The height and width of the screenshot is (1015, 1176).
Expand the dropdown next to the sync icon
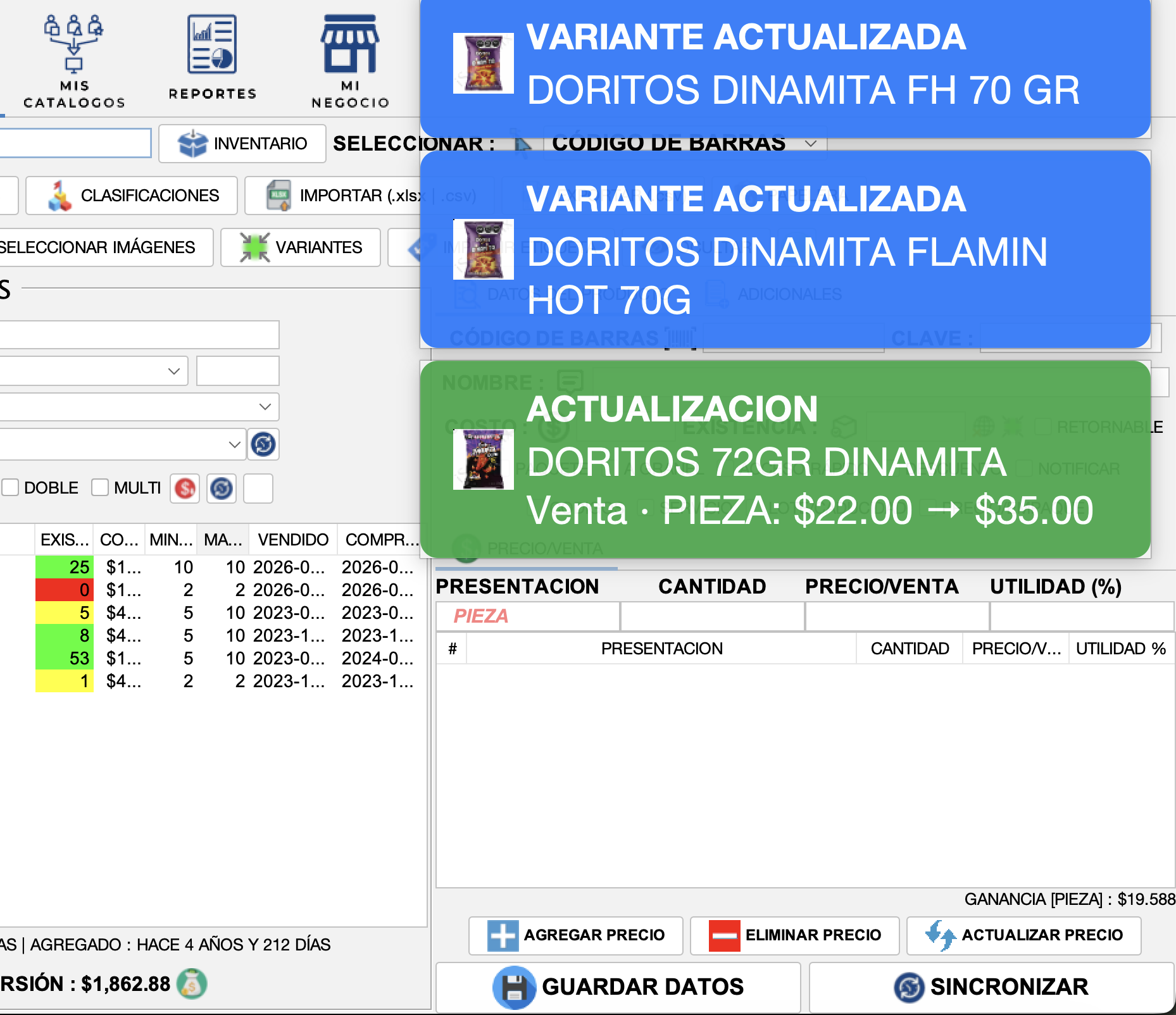pyautogui.click(x=122, y=444)
